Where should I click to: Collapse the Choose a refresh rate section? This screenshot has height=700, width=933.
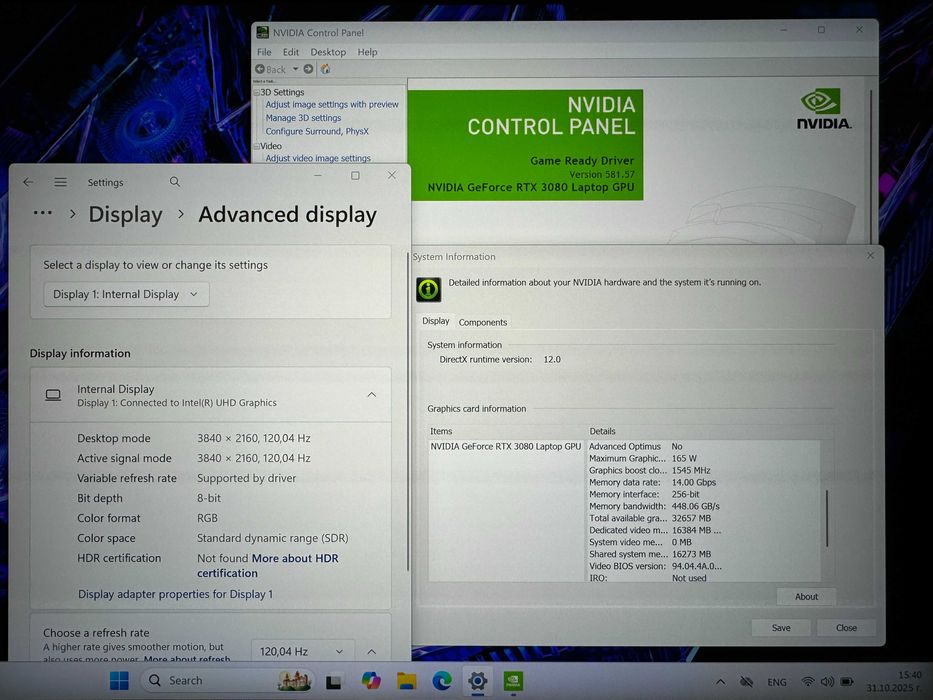pyautogui.click(x=372, y=652)
